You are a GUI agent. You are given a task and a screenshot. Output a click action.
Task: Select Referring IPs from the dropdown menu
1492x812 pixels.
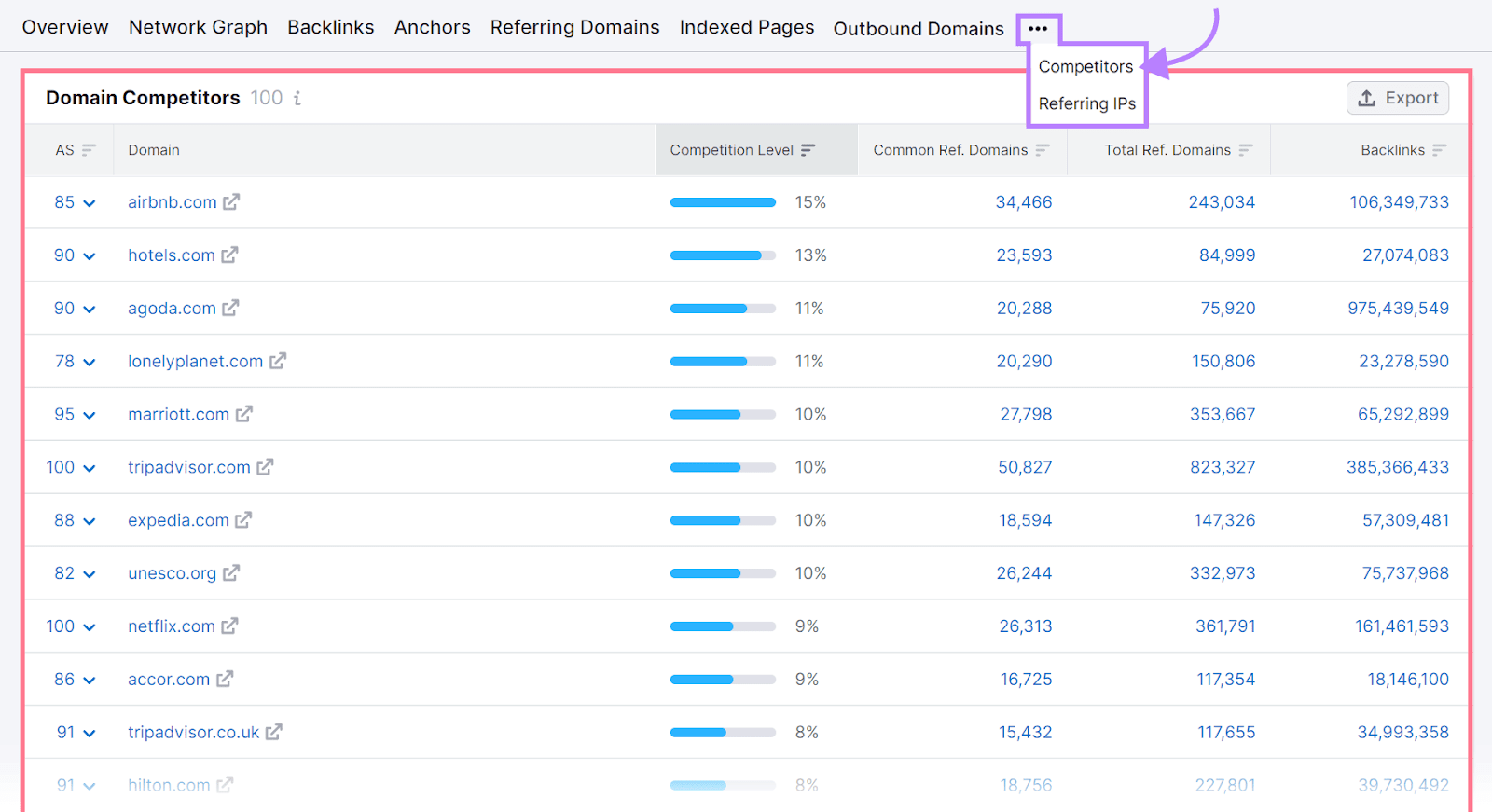(1087, 103)
